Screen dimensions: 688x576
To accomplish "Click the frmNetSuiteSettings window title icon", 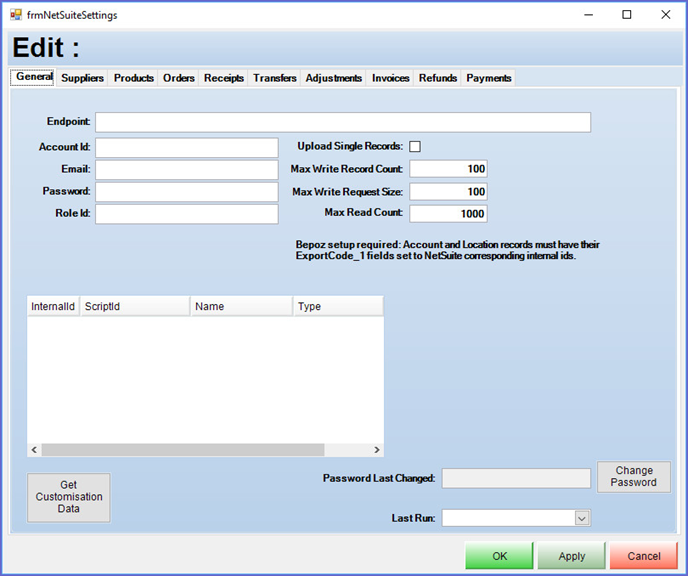I will pyautogui.click(x=15, y=15).
